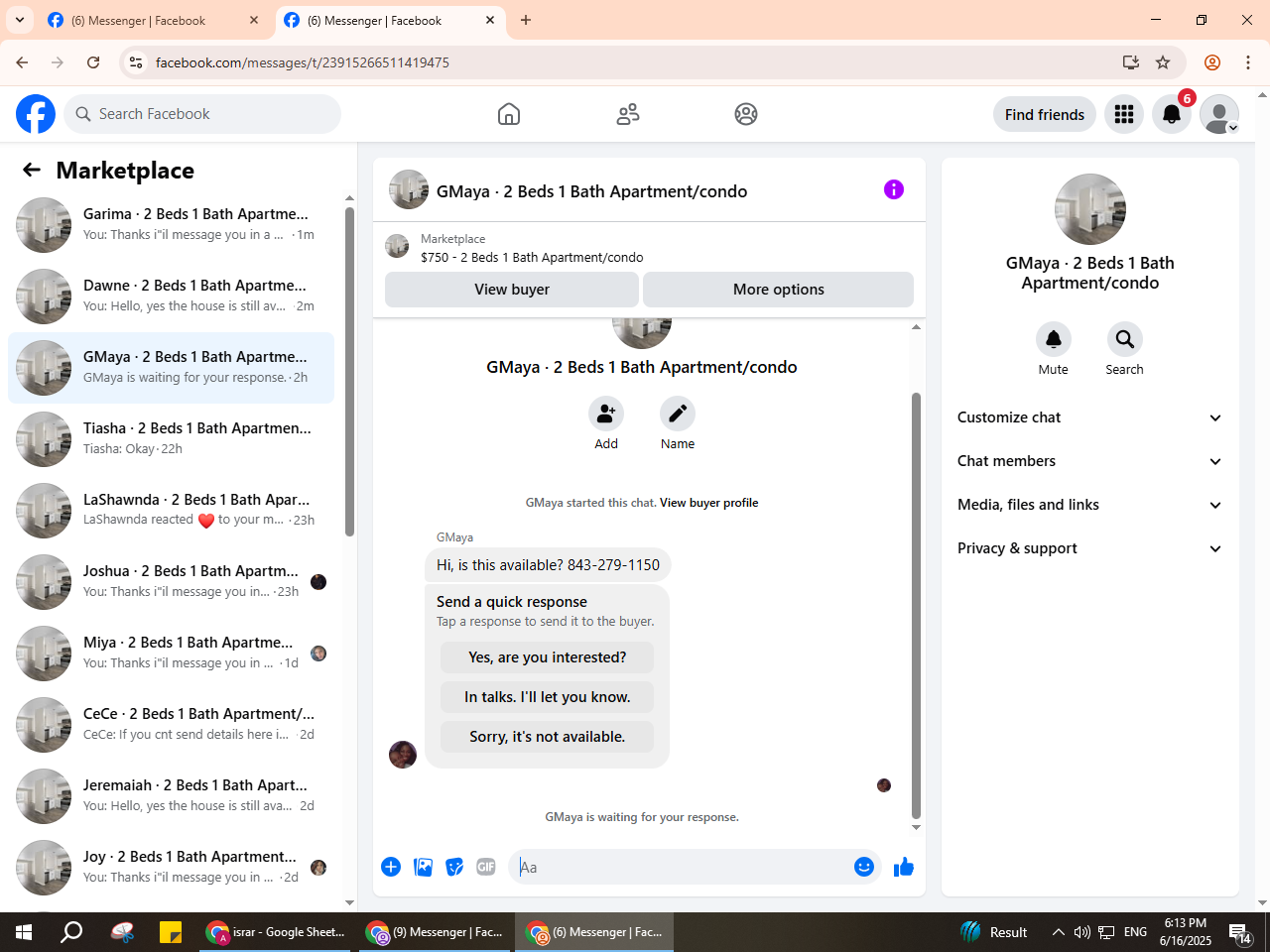Click the conversation list scrollbar
Image resolution: width=1270 pixels, height=952 pixels.
(x=349, y=372)
